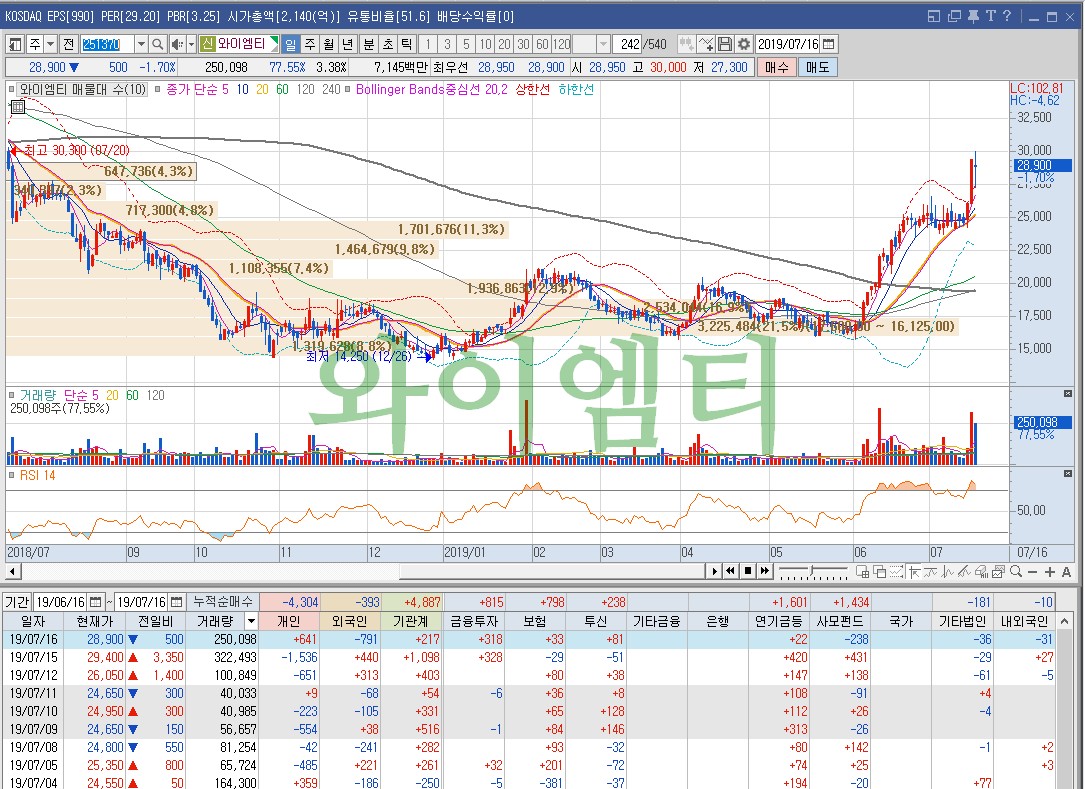Click the pin window icon in title bar
The width and height of the screenshot is (1085, 789).
coord(973,16)
